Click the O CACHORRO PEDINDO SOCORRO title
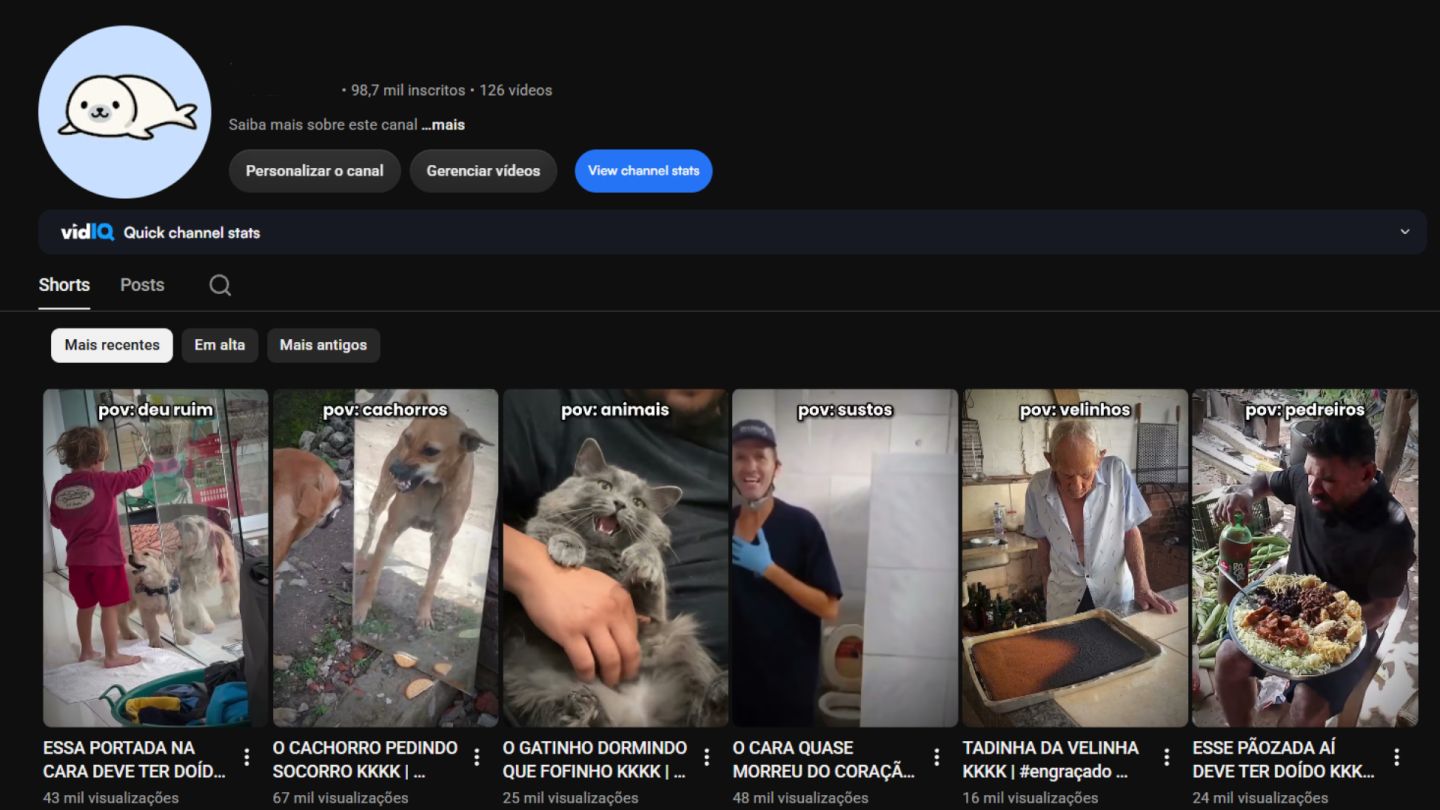1440x810 pixels. (365, 759)
